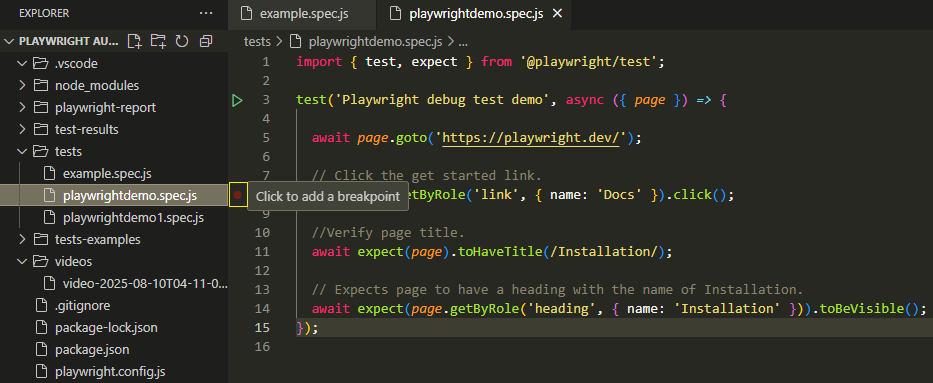The height and width of the screenshot is (383, 933).
Task: Click line number 11 in the gutter
Action: 262,252
